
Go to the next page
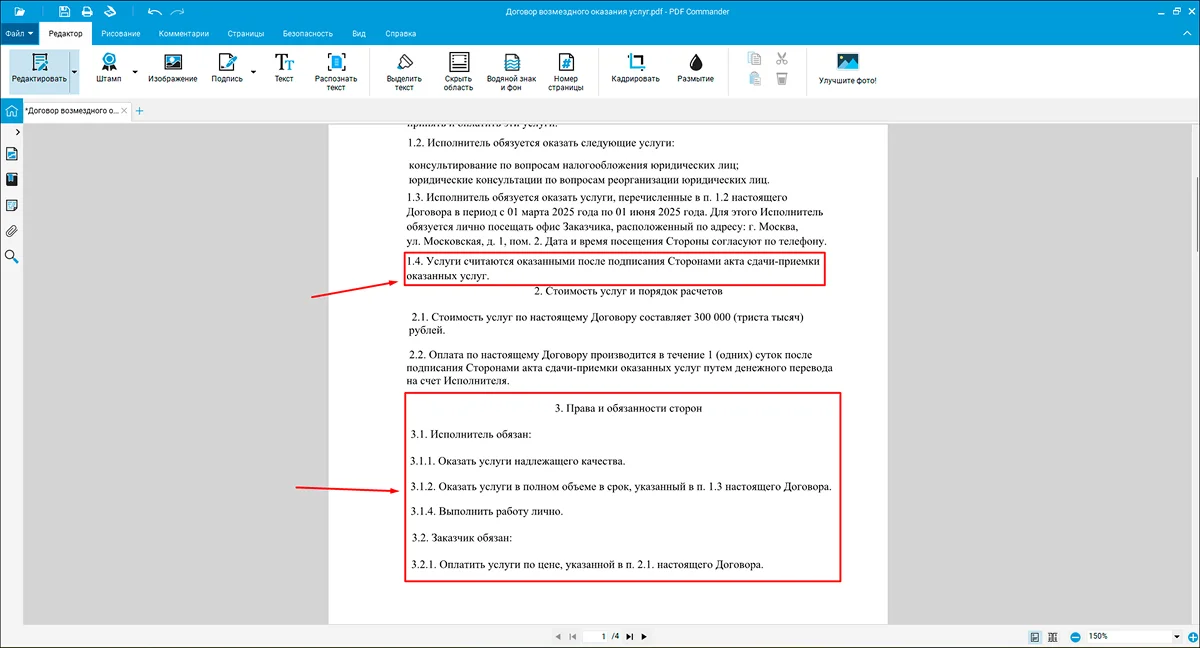(645, 636)
